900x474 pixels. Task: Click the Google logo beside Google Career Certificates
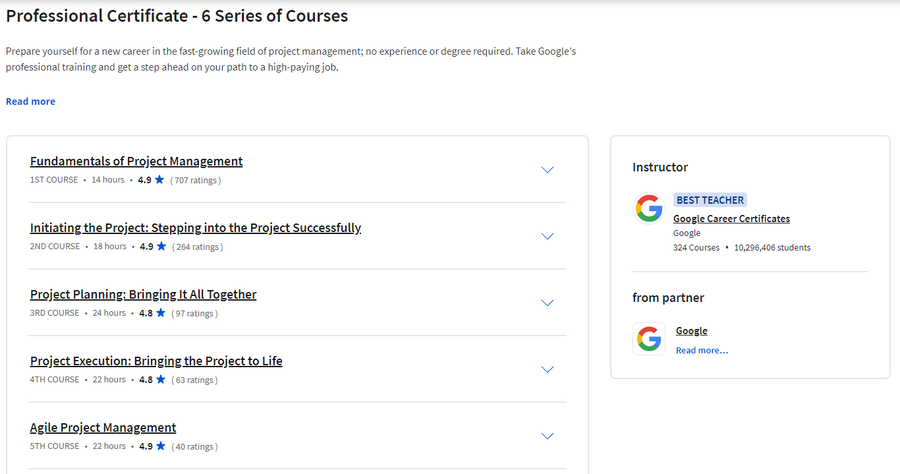(x=649, y=208)
